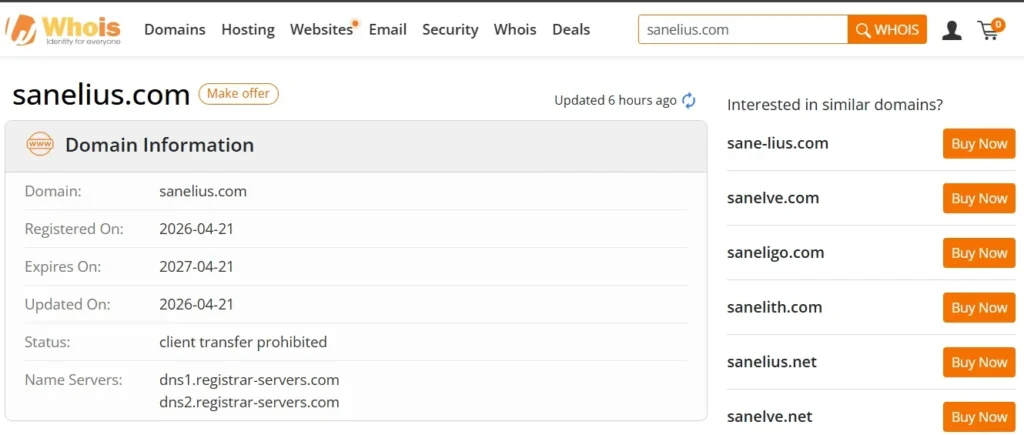Click the Expires On label
1024x435 pixels.
pyautogui.click(x=63, y=267)
